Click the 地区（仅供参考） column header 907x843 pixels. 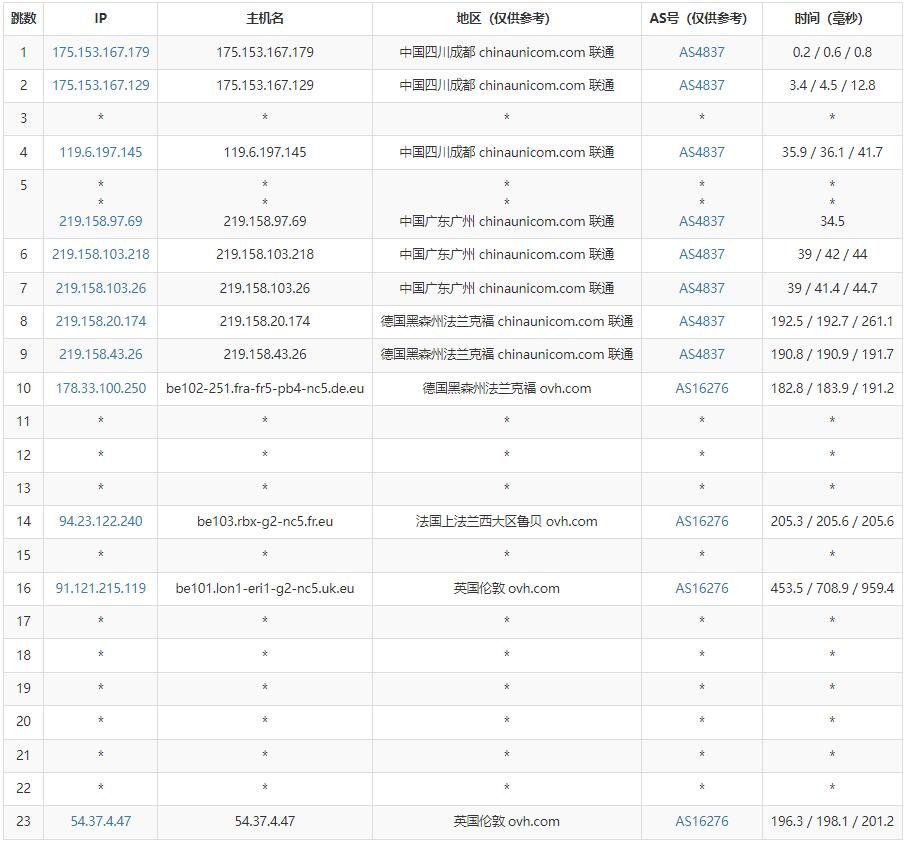(x=507, y=19)
